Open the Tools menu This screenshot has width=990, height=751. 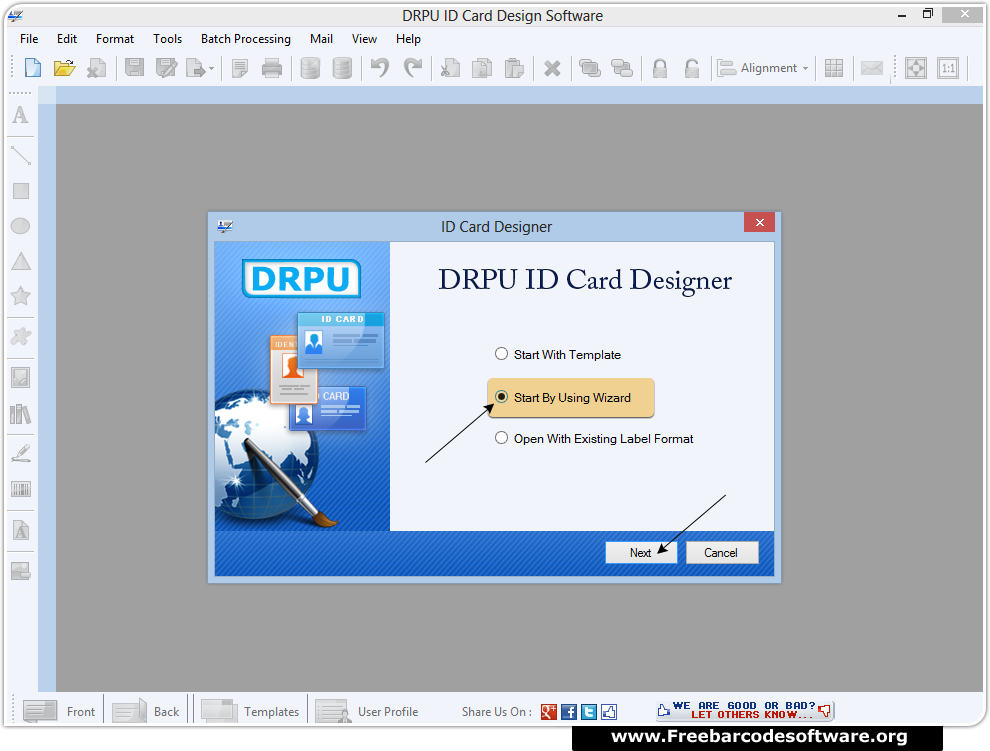pyautogui.click(x=167, y=39)
